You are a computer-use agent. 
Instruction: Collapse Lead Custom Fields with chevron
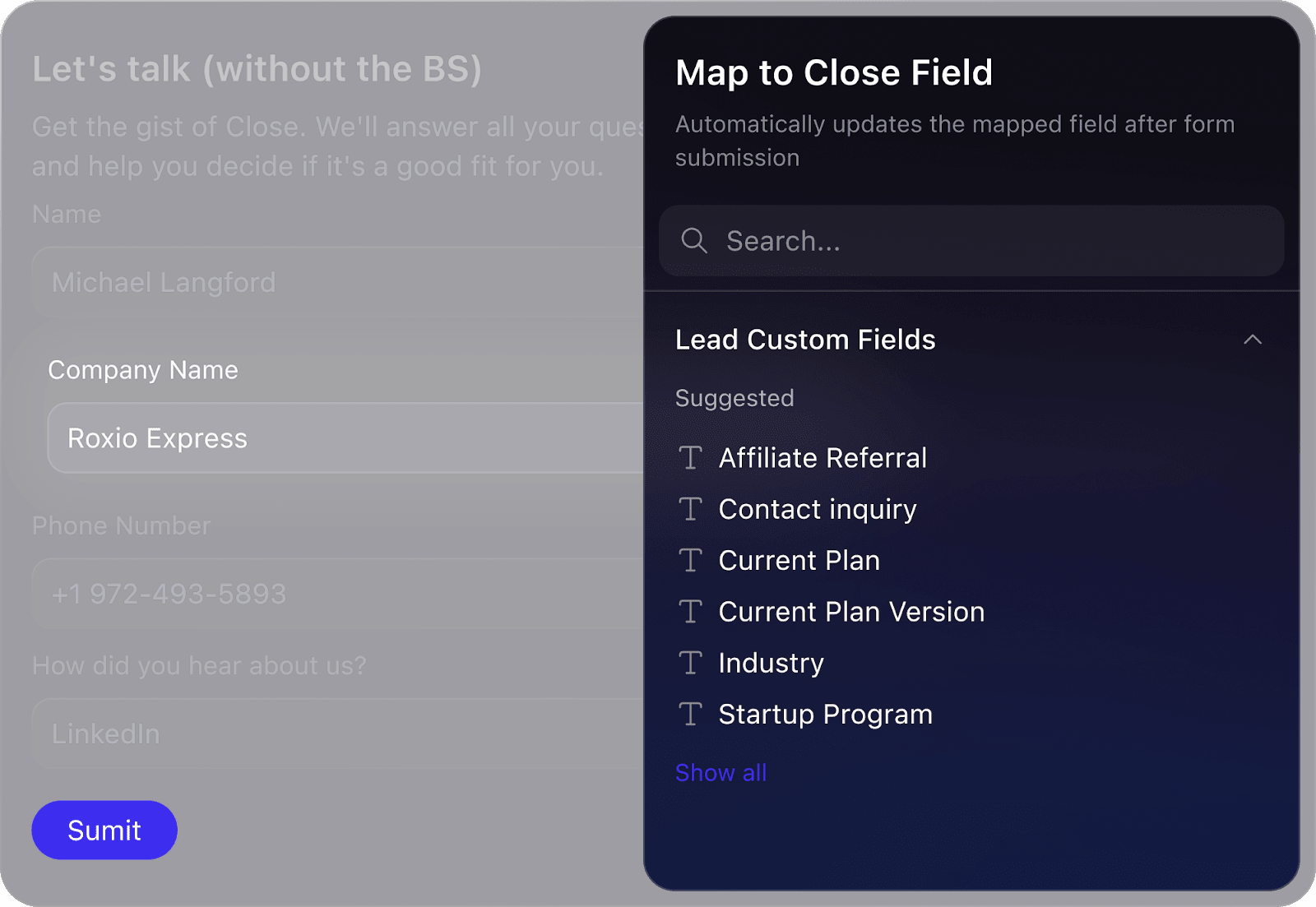click(x=1252, y=340)
